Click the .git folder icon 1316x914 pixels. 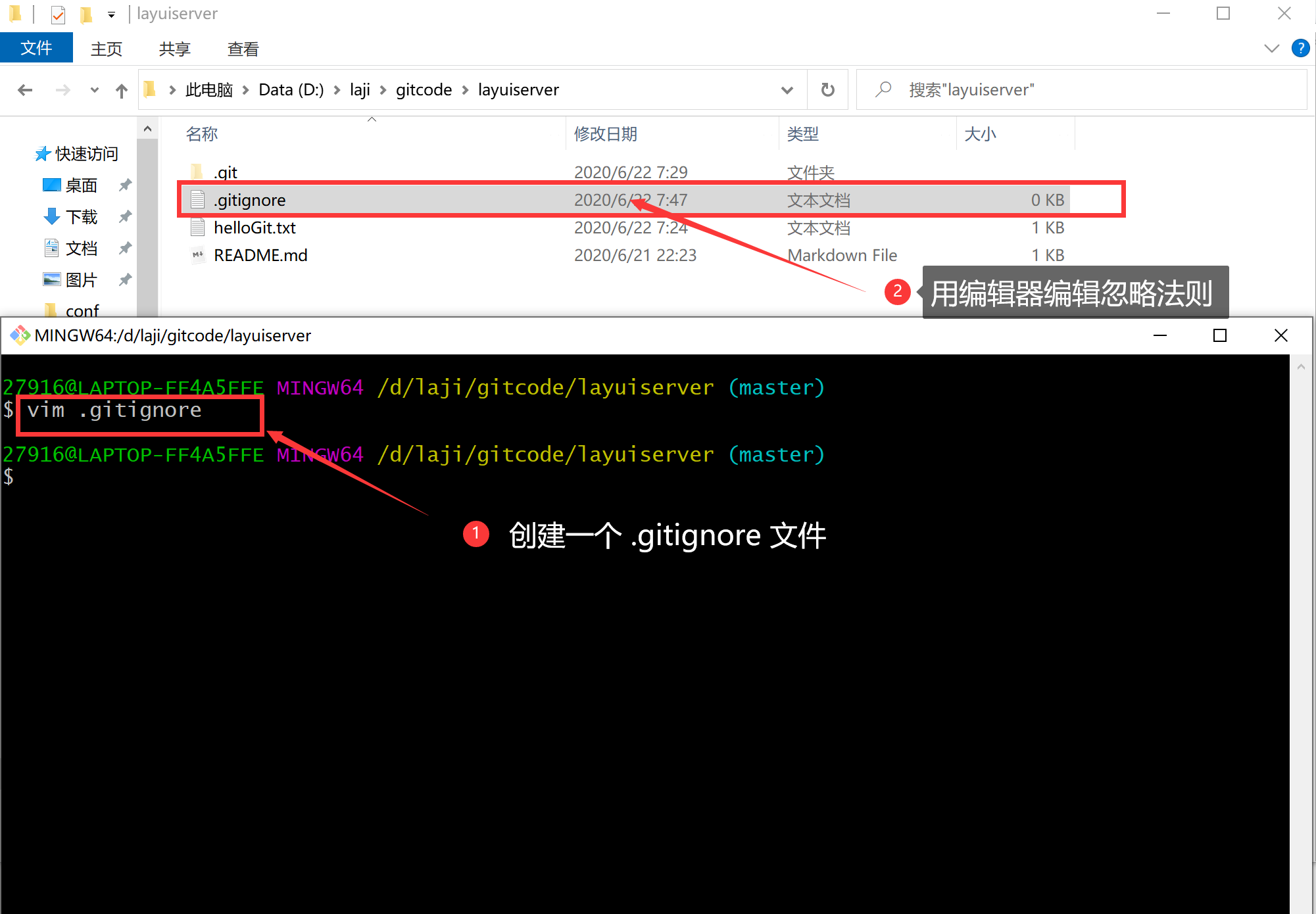pyautogui.click(x=197, y=172)
